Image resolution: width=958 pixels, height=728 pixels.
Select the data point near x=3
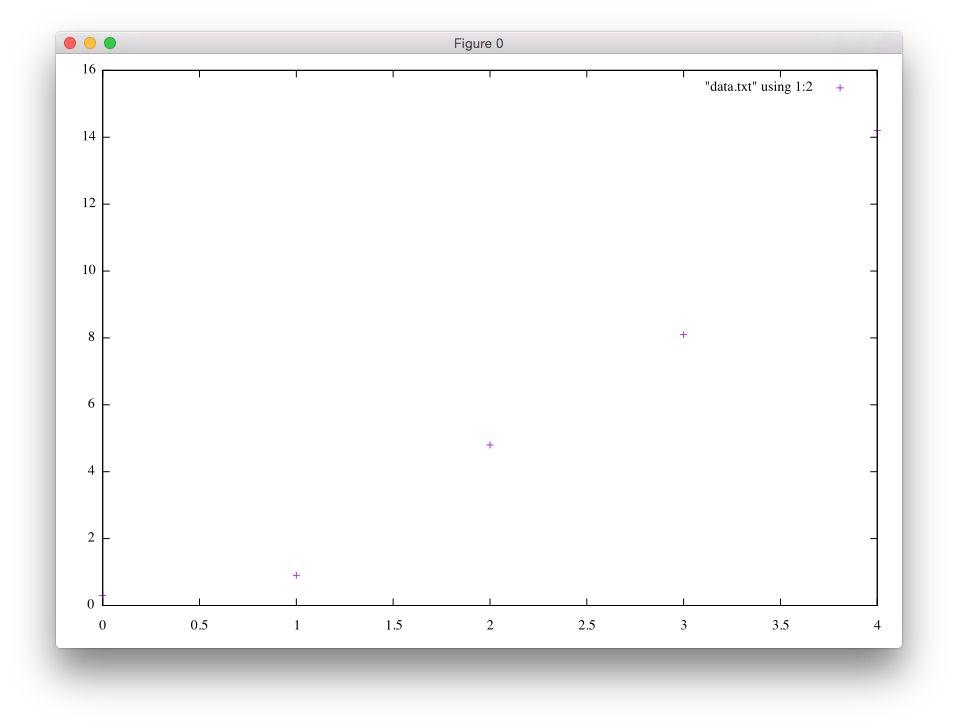point(683,334)
